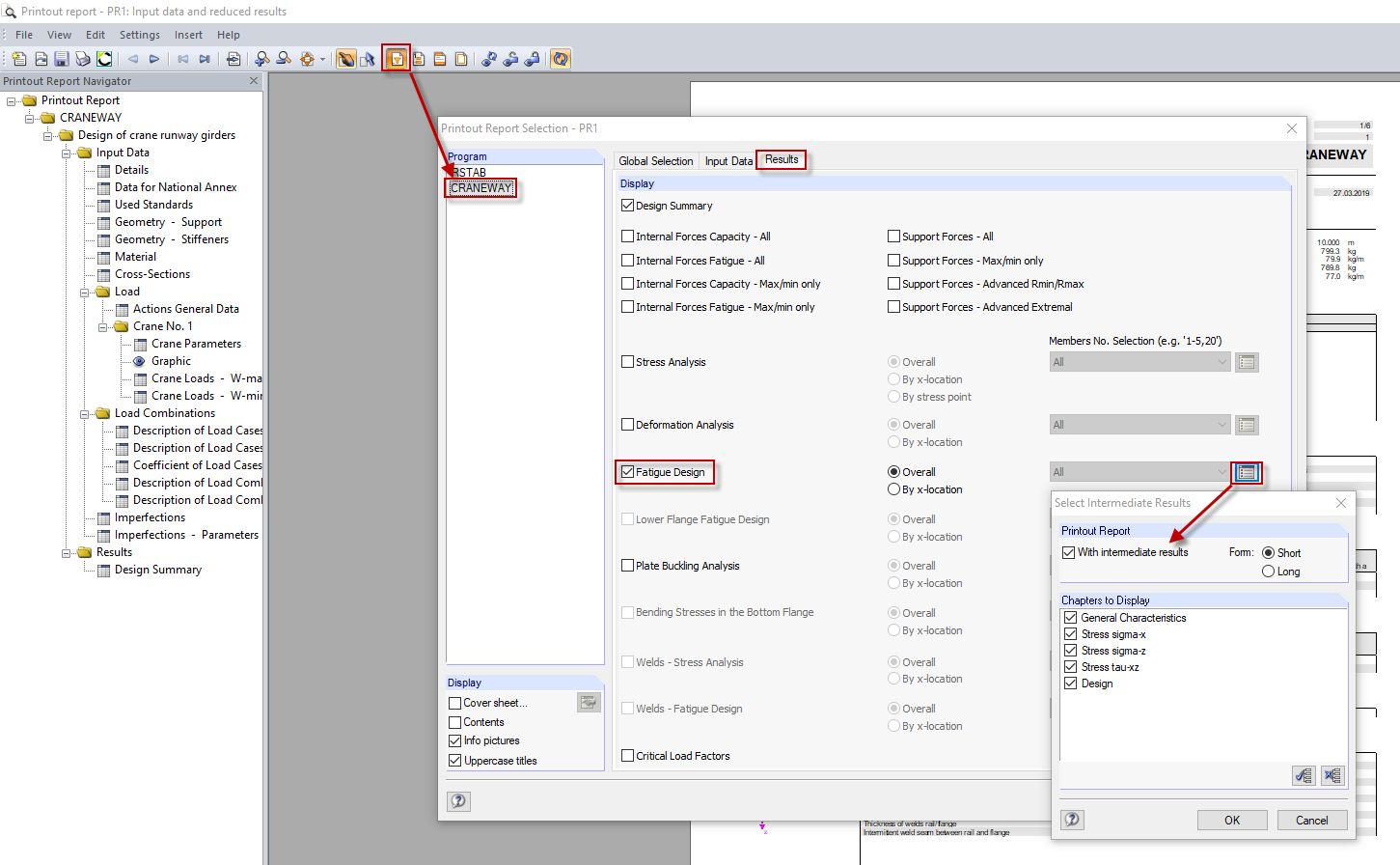Image resolution: width=1400 pixels, height=865 pixels.
Task: Click the page layout icon after funnel
Action: click(419, 59)
